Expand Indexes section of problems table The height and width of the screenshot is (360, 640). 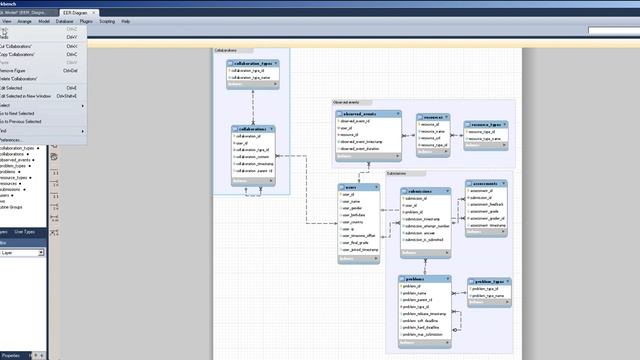[x=447, y=343]
